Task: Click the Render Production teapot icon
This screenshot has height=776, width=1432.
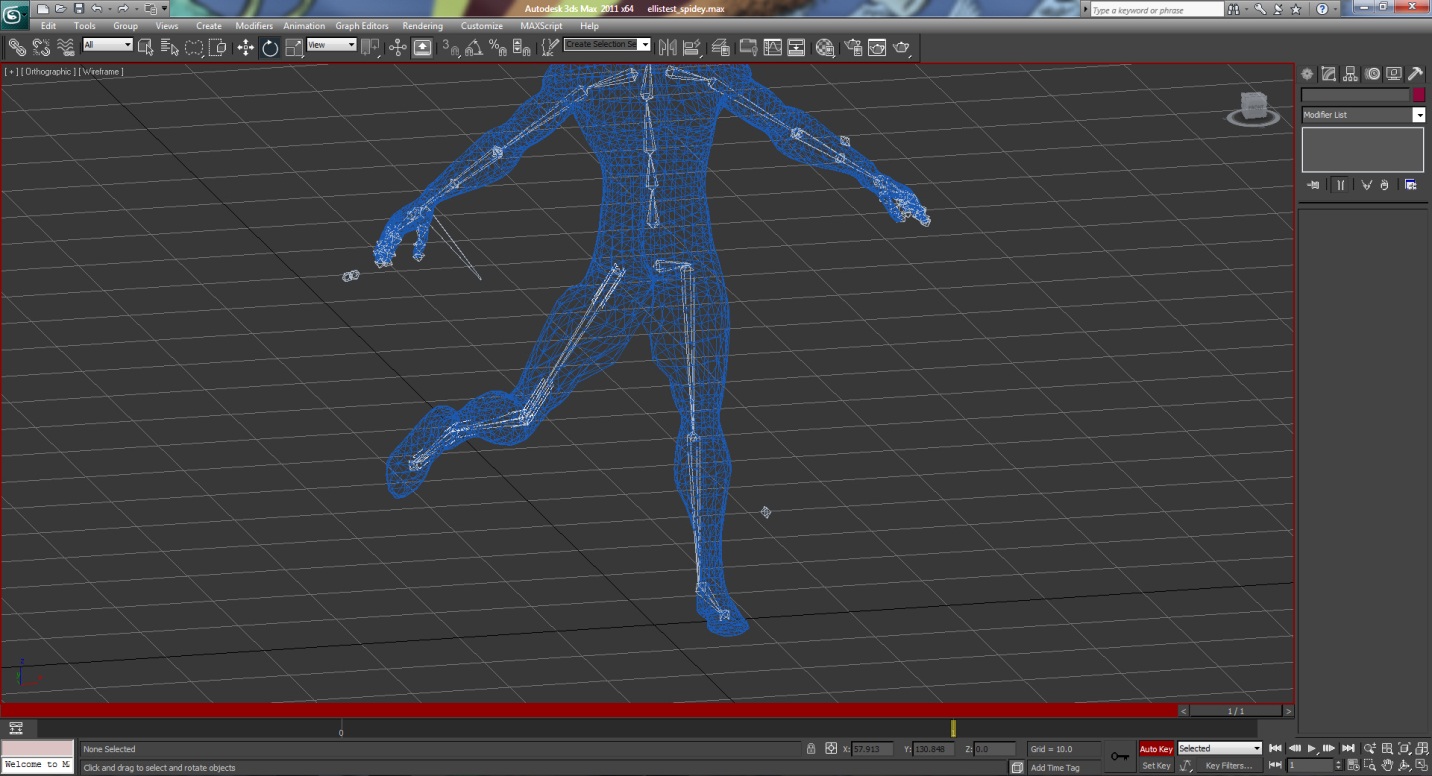Action: [902, 47]
